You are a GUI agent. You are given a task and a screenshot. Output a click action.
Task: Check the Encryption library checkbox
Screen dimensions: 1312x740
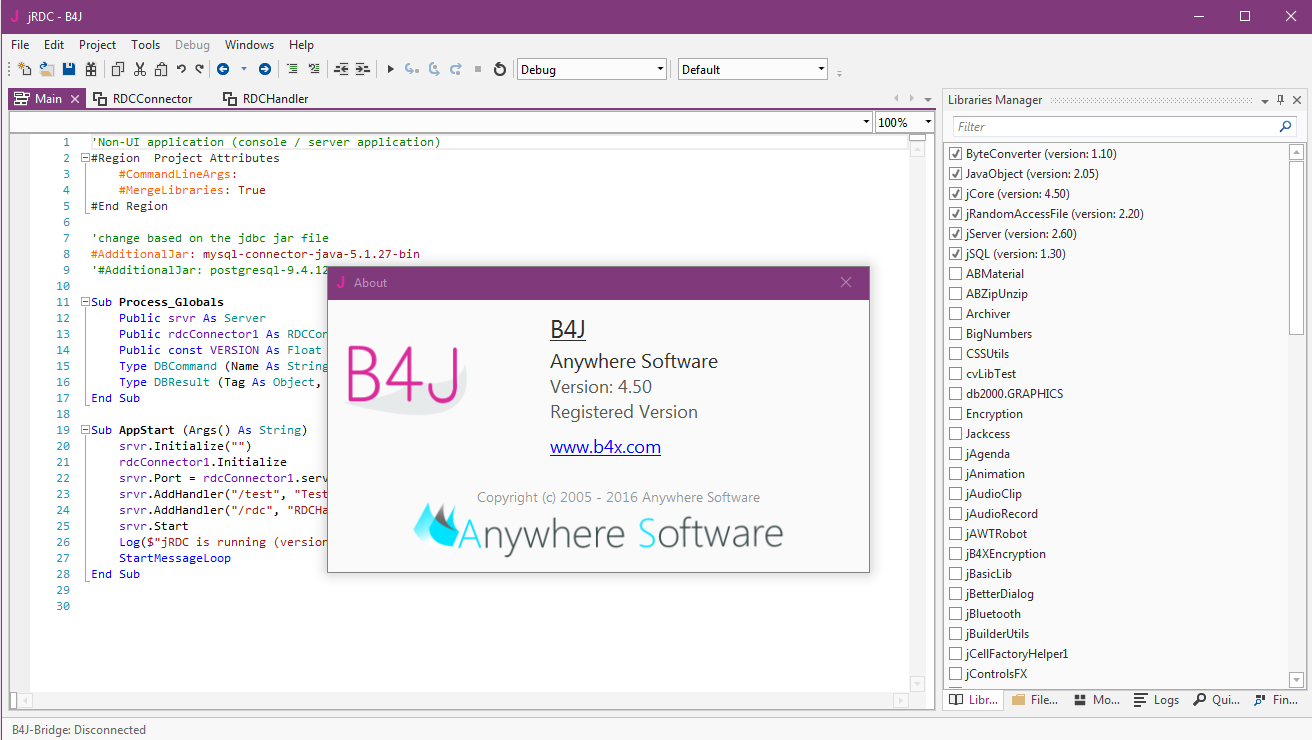955,414
